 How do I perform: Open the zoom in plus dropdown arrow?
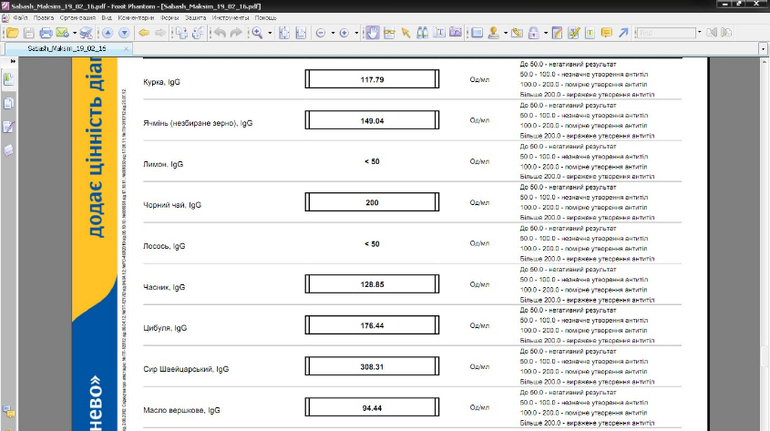pyautogui.click(x=356, y=33)
